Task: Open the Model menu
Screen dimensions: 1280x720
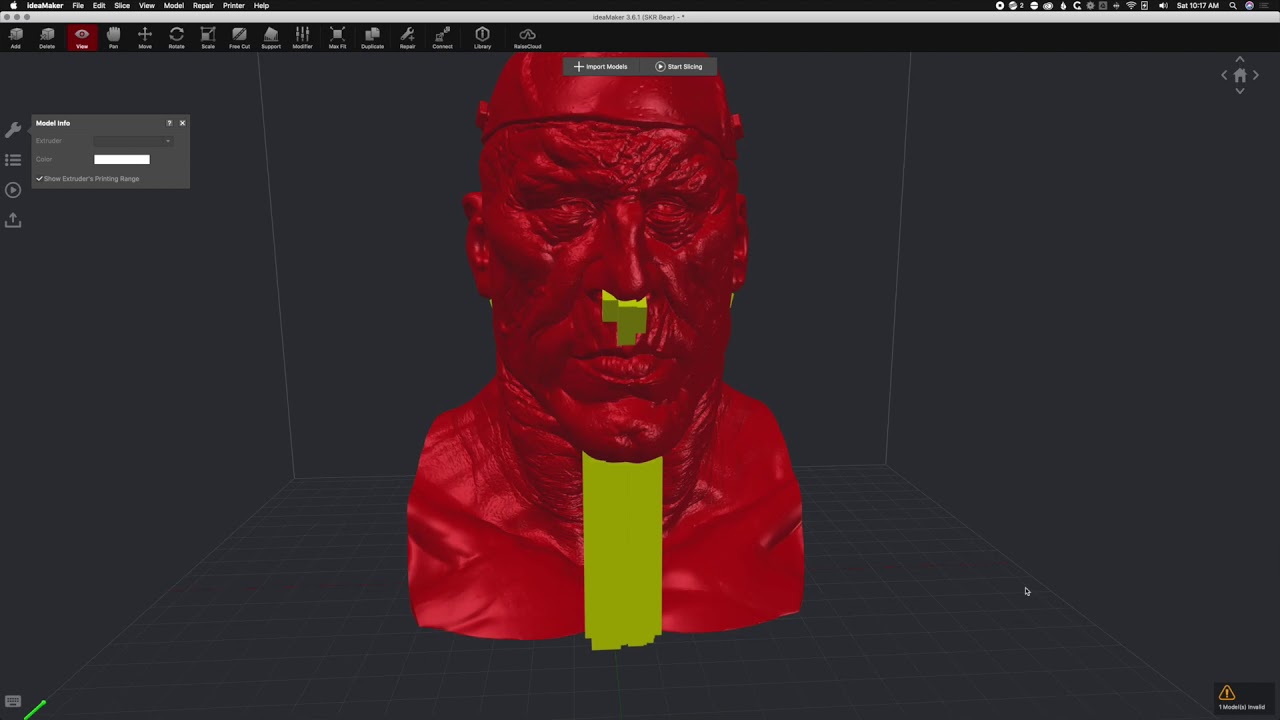Action: coord(174,6)
